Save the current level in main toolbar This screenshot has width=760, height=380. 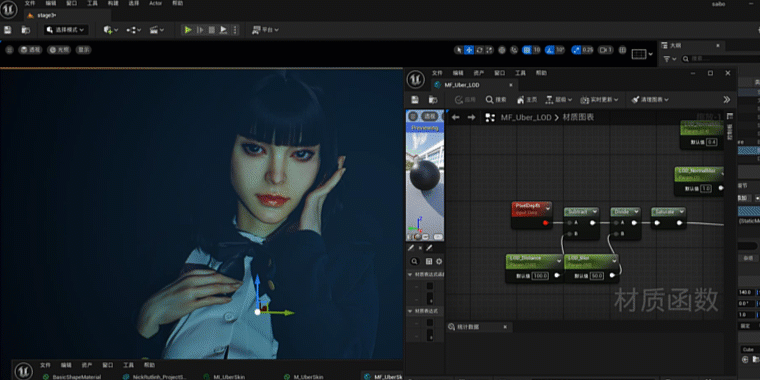coord(8,30)
